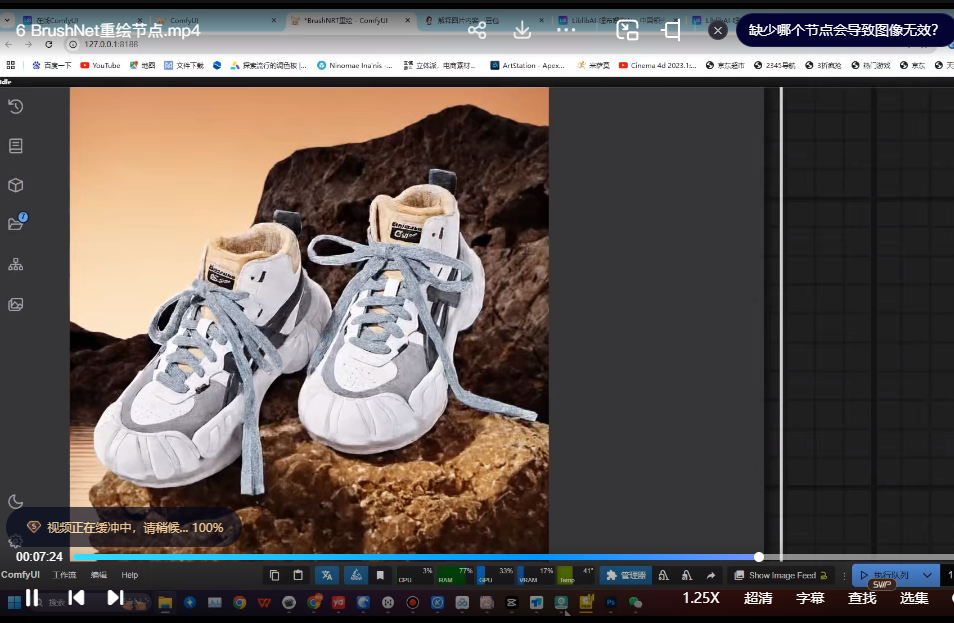Open the 字幕 subtitles option
The width and height of the screenshot is (954, 623).
pos(810,598)
